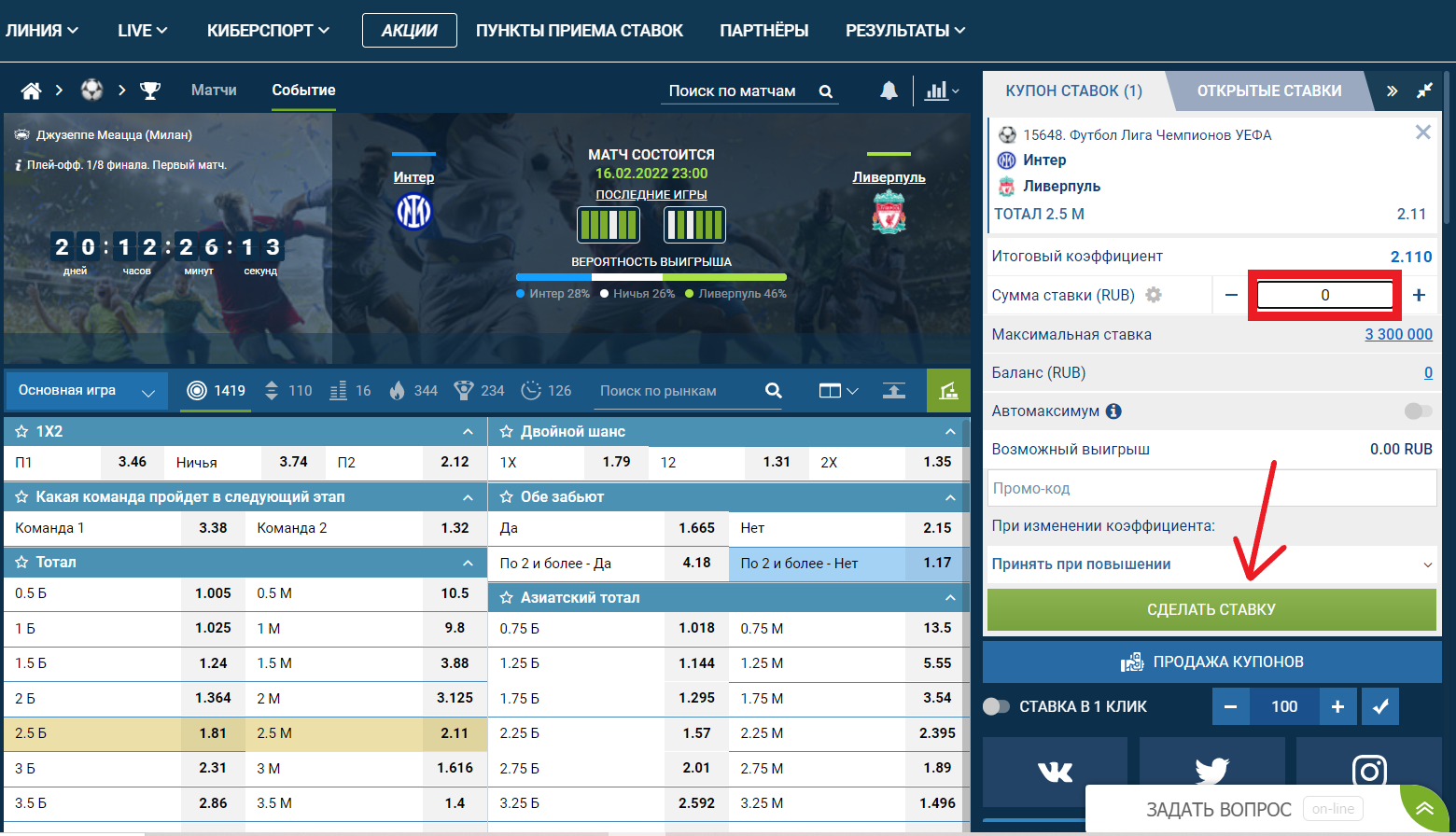Click the Промо-код input field

(1211, 488)
